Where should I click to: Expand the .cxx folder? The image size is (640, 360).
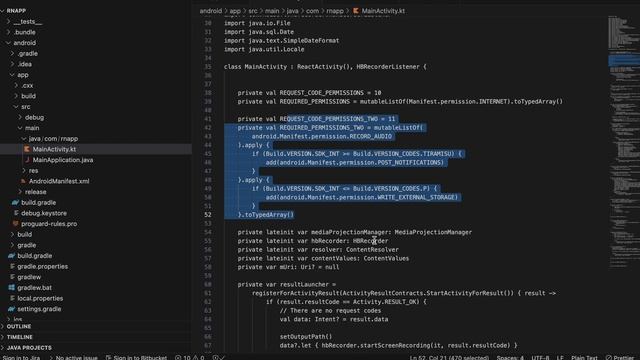point(16,85)
